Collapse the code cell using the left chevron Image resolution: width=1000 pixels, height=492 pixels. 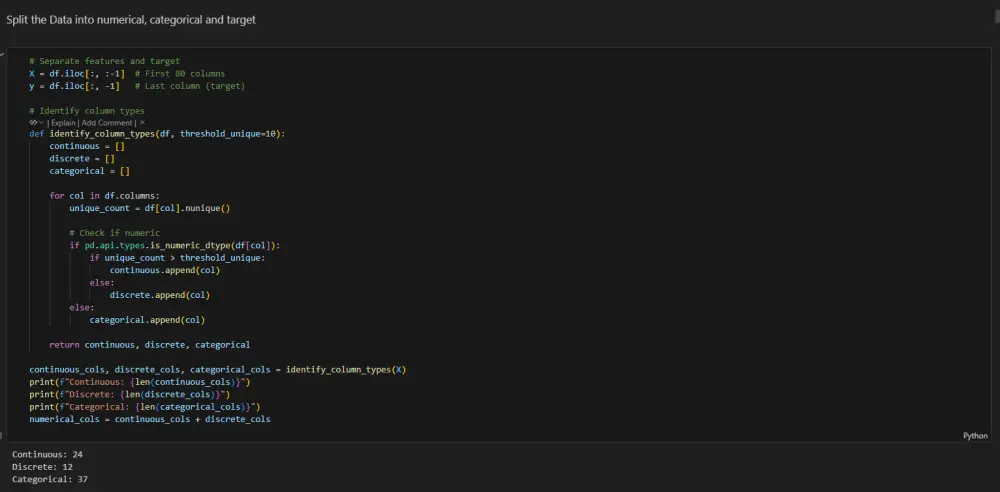click(3, 54)
